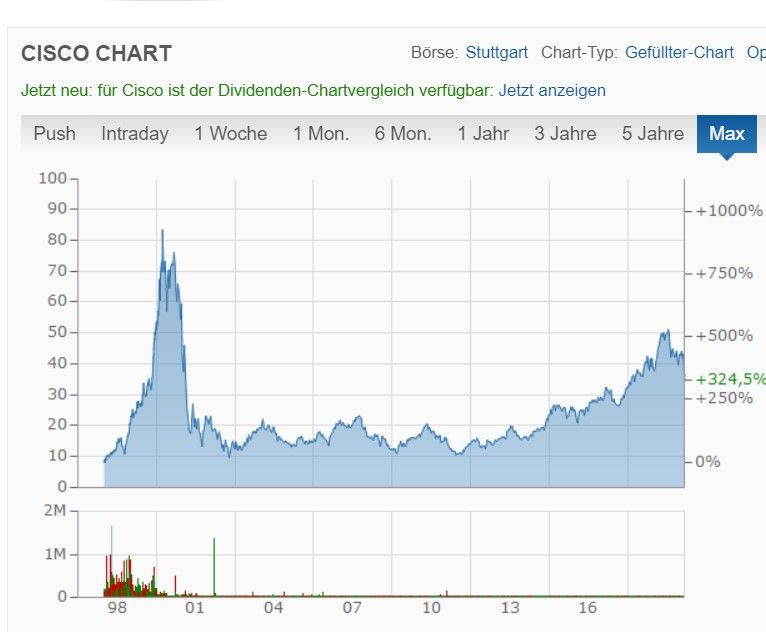Click the 16 year axis label
The height and width of the screenshot is (632, 766).
click(588, 608)
